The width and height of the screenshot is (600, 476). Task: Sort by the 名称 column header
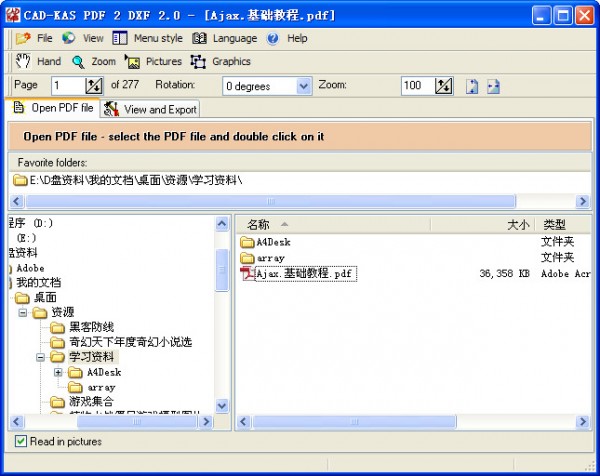click(333, 225)
